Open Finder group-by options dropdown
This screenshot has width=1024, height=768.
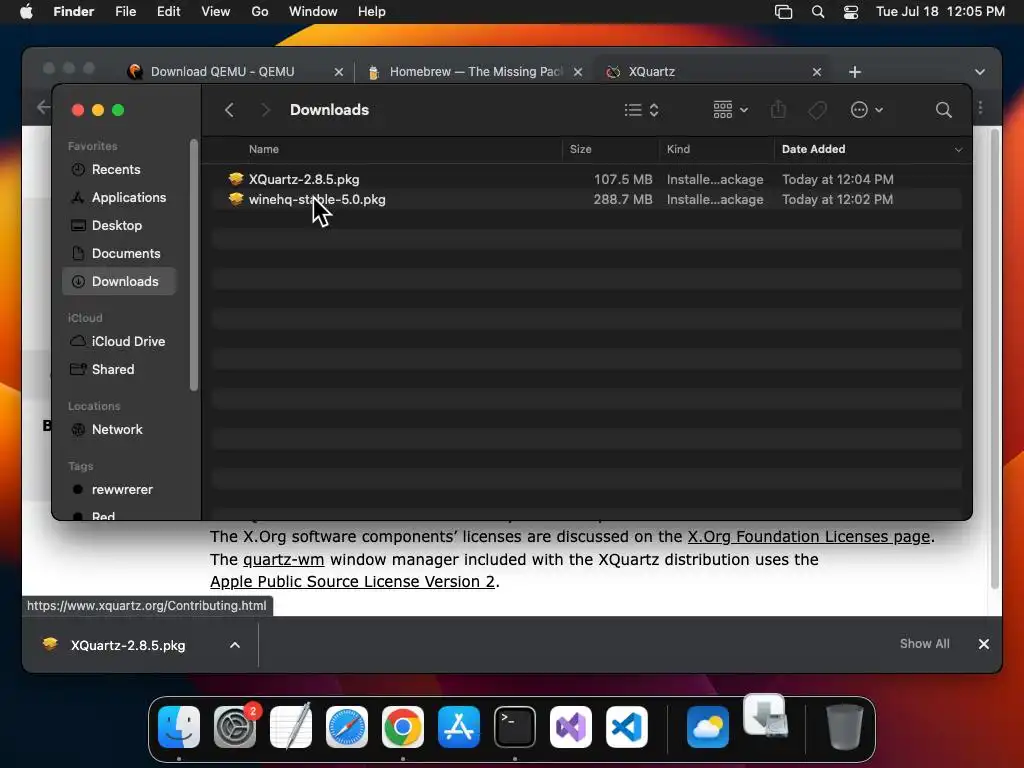point(730,110)
